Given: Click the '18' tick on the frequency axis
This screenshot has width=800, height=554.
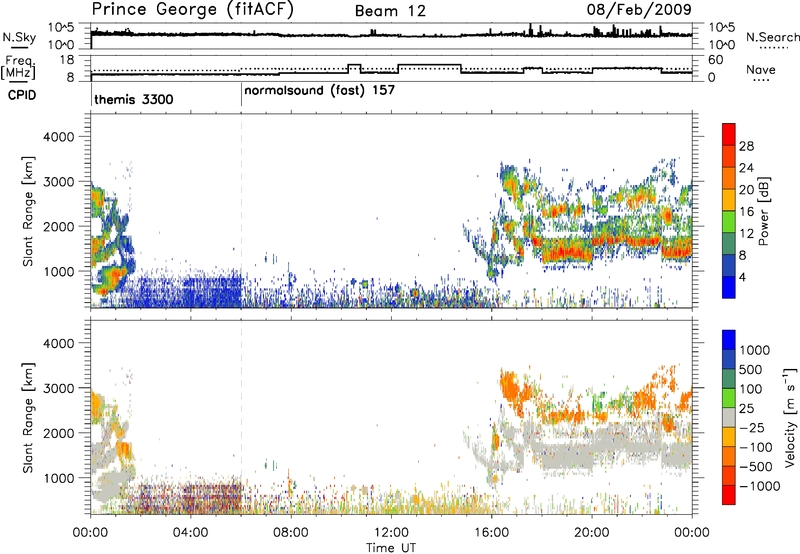Looking at the screenshot, I should point(67,60).
